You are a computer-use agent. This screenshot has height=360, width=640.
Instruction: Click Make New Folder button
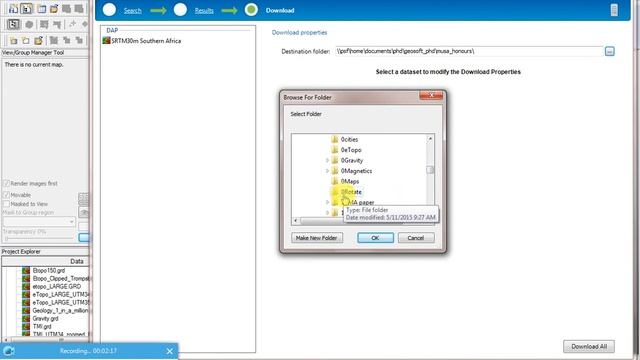click(x=317, y=238)
